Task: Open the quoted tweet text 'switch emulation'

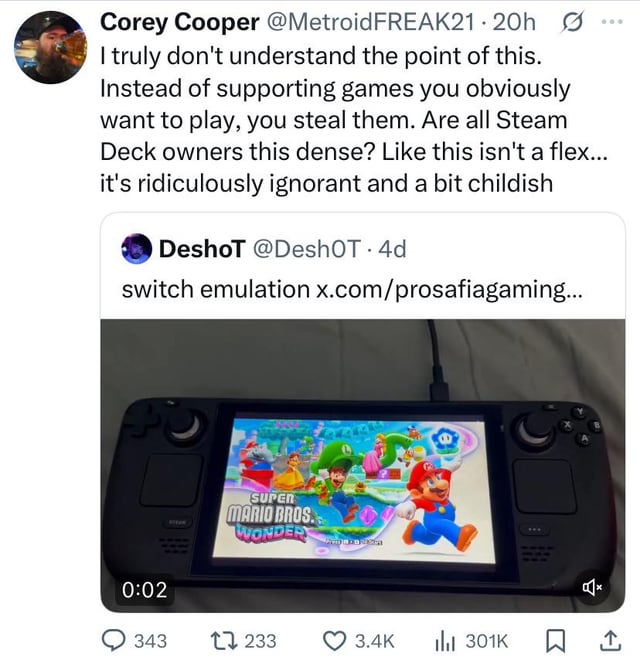Action: (215, 290)
